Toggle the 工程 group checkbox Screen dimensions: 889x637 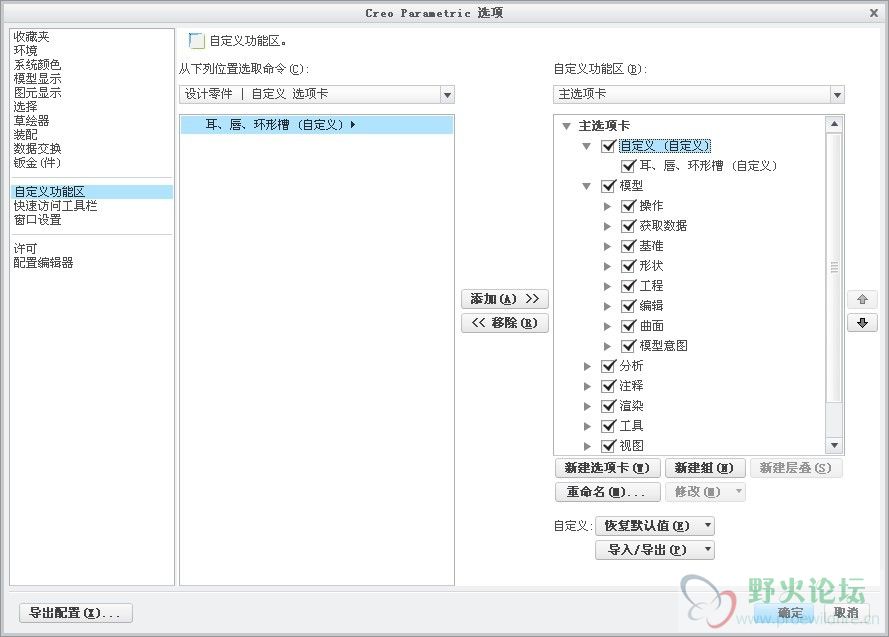coord(628,286)
